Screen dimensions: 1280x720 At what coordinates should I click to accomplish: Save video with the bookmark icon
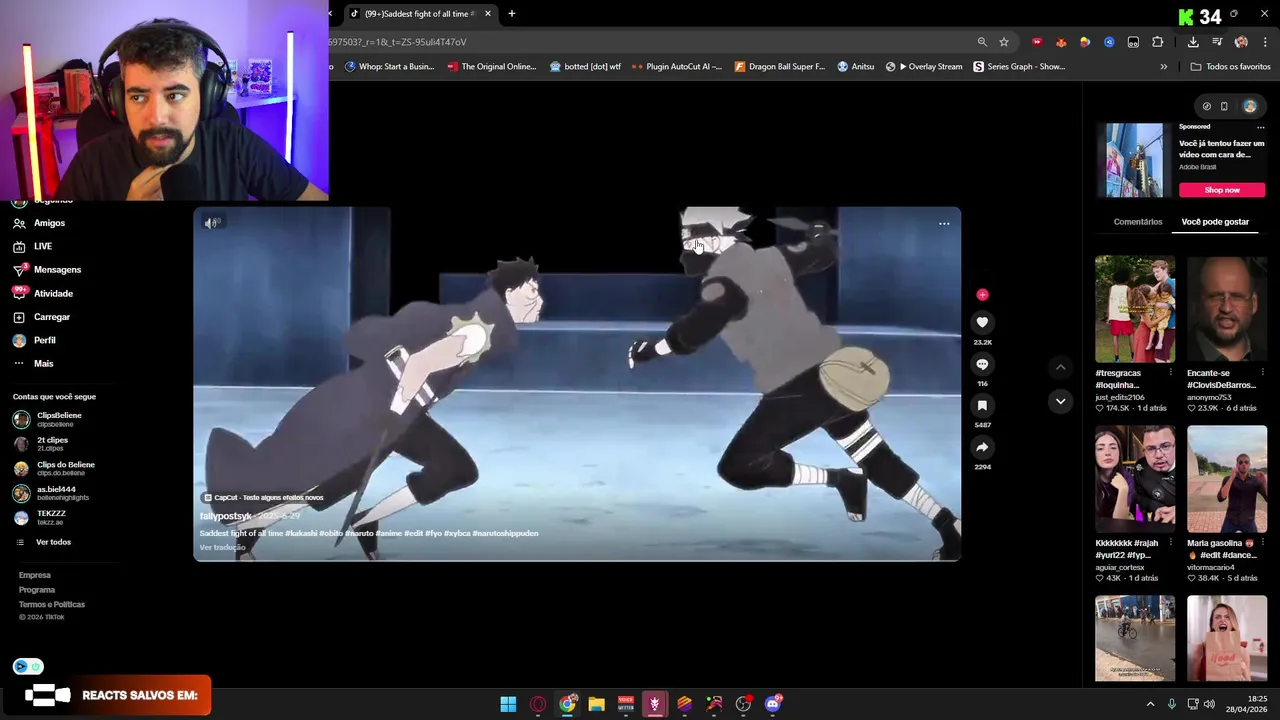(982, 405)
